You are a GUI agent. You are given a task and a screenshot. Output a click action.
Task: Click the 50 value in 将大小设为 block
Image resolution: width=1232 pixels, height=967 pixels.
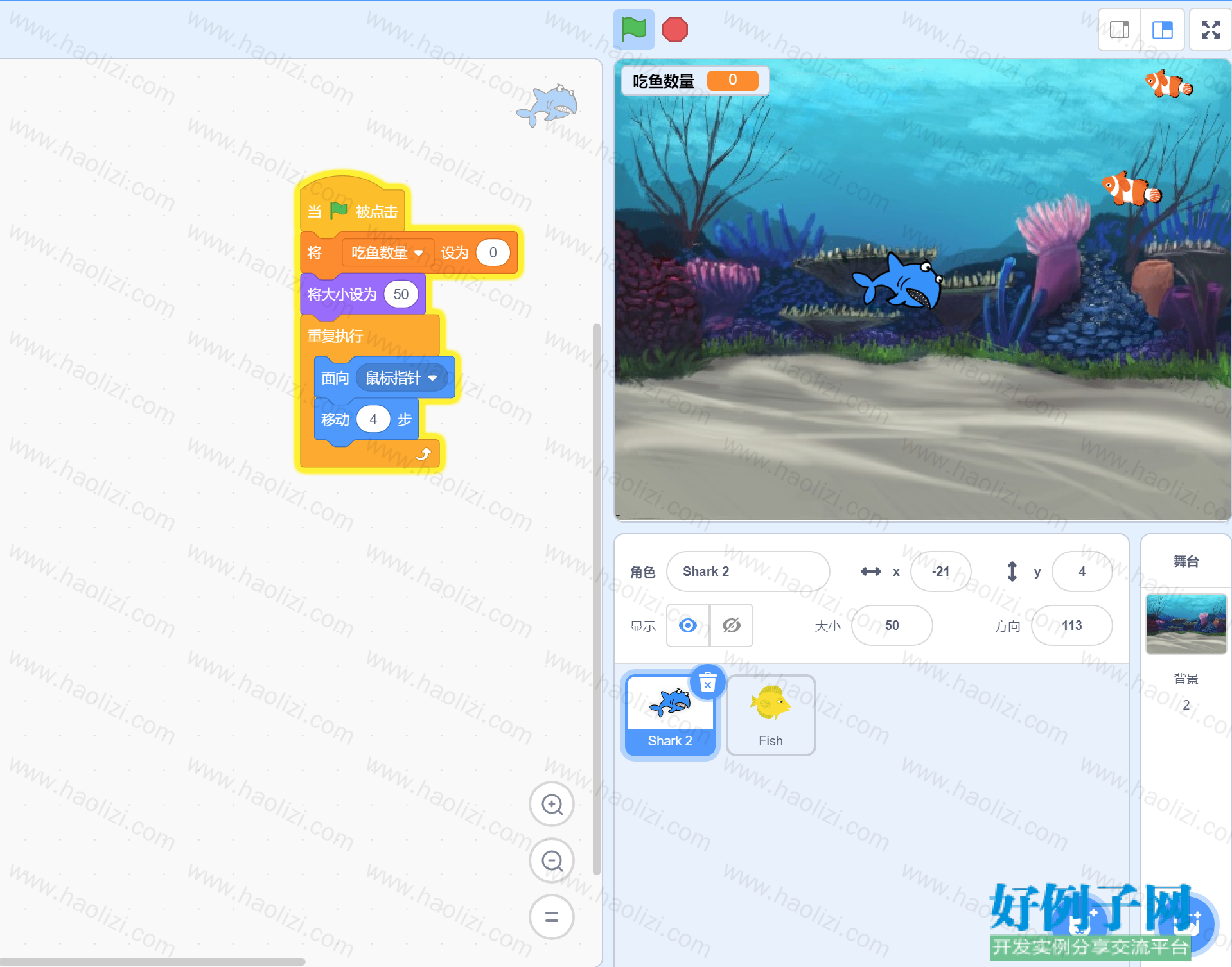[401, 294]
